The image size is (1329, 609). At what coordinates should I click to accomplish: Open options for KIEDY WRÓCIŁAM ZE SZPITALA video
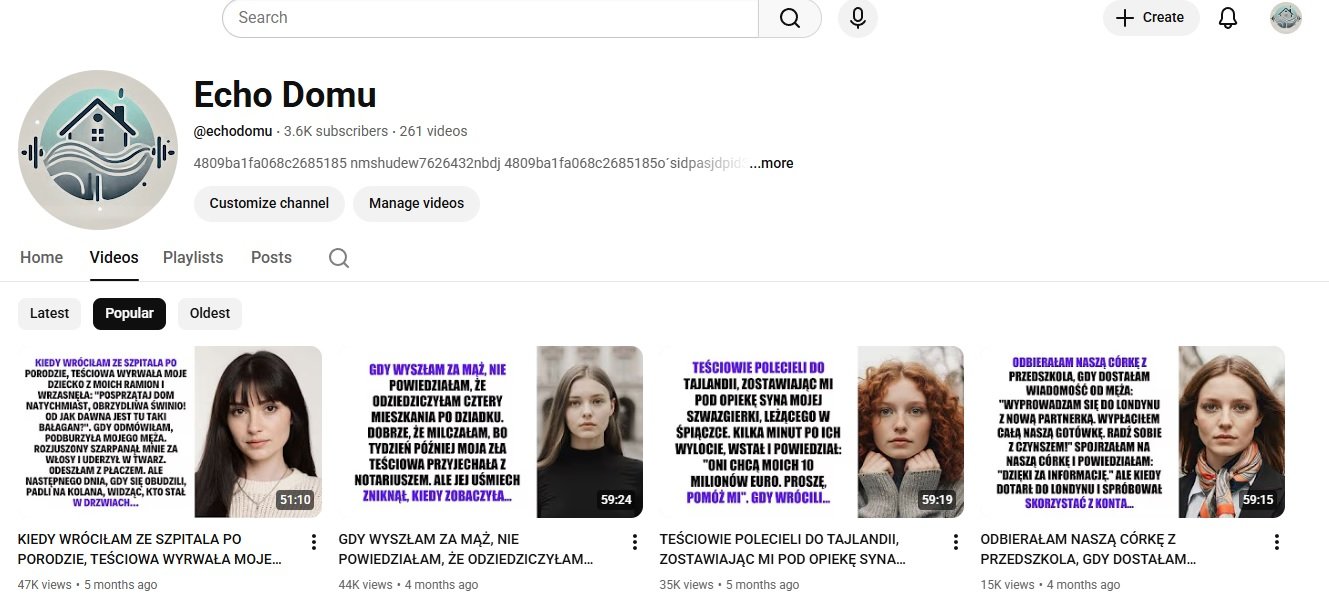(313, 542)
